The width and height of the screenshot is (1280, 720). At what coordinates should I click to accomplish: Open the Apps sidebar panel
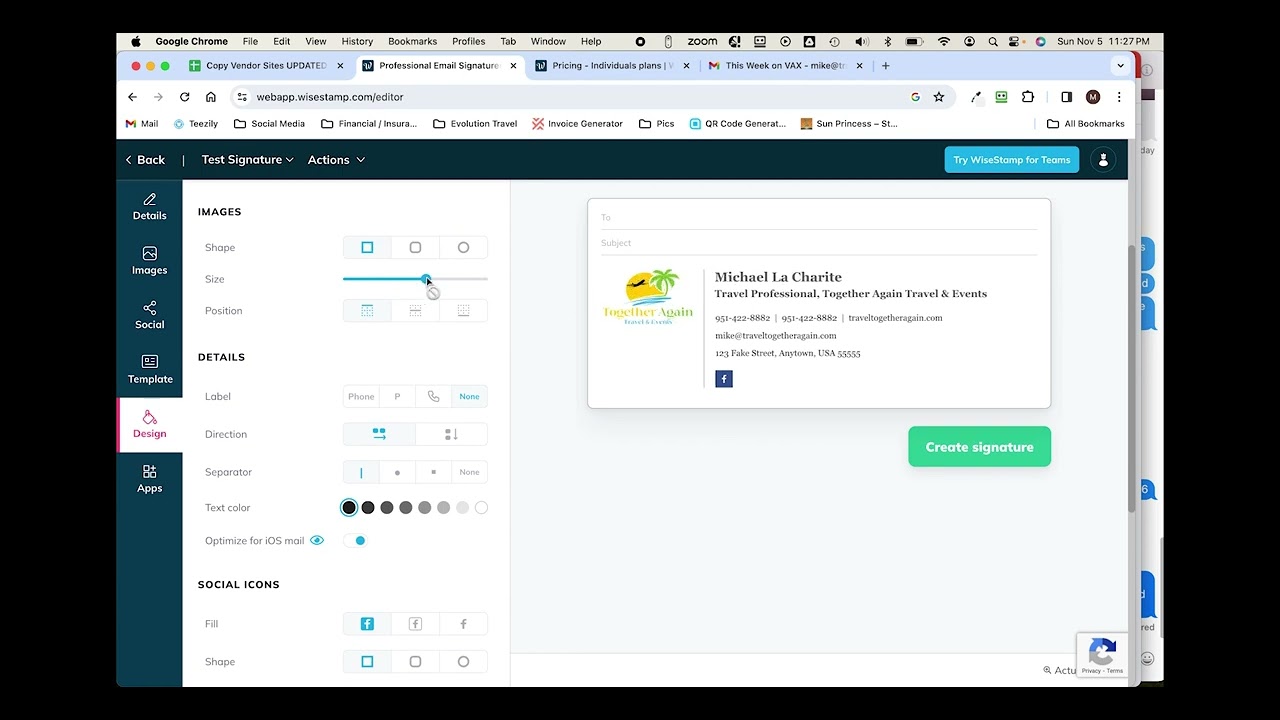(149, 479)
